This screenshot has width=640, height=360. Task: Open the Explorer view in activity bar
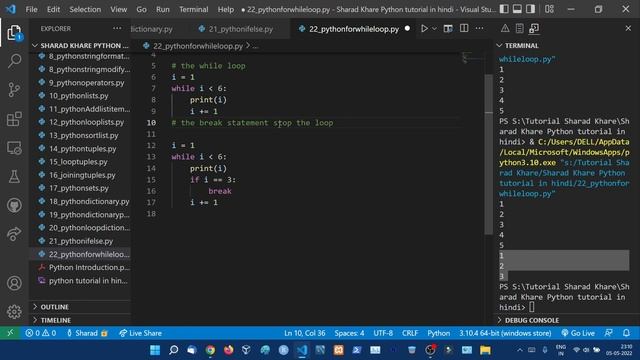point(14,33)
